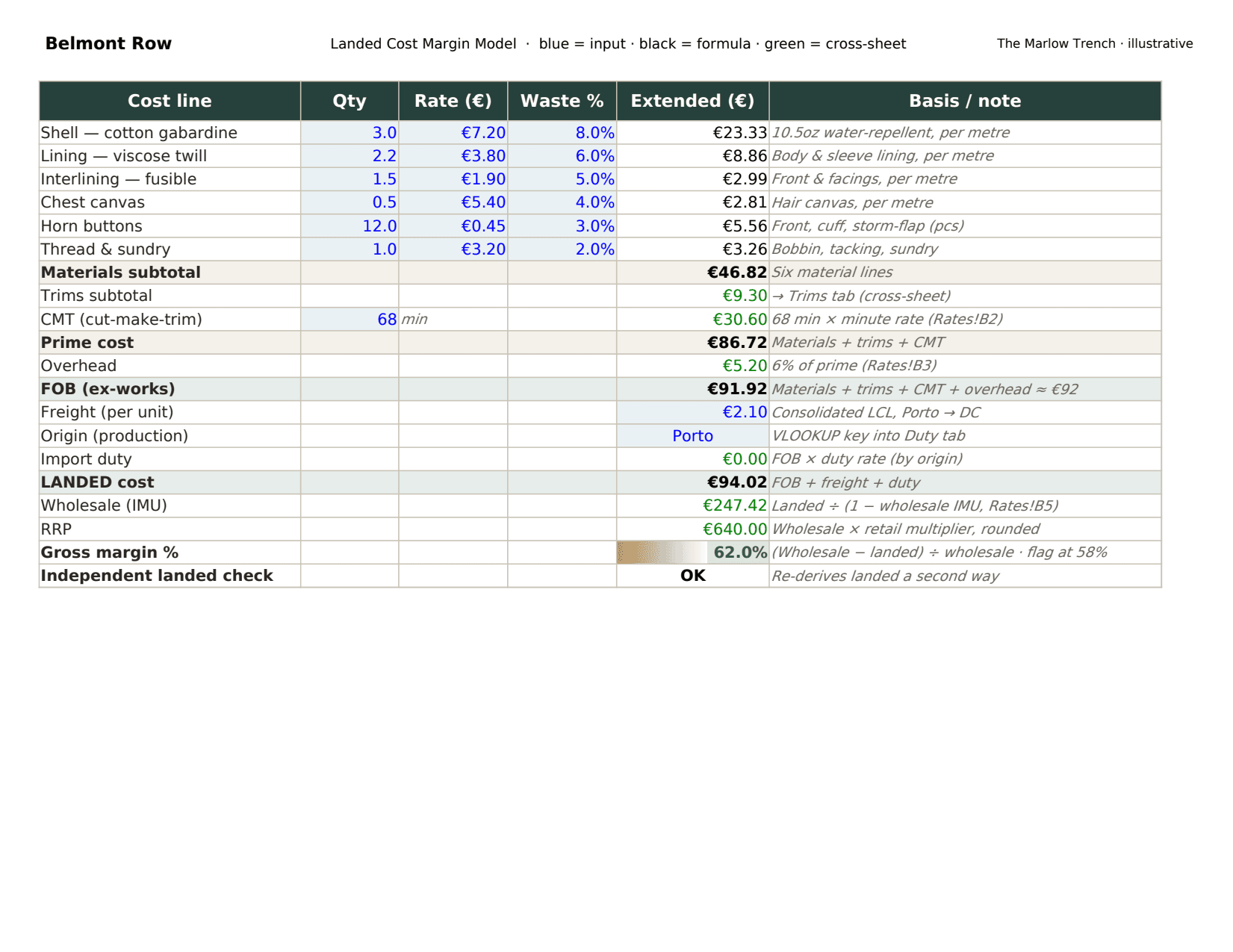Click the Horn buttons extended value €5.56

tap(693, 226)
